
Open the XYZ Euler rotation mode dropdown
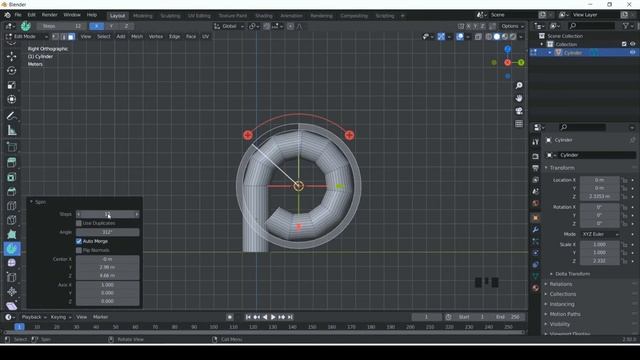pyautogui.click(x=600, y=234)
